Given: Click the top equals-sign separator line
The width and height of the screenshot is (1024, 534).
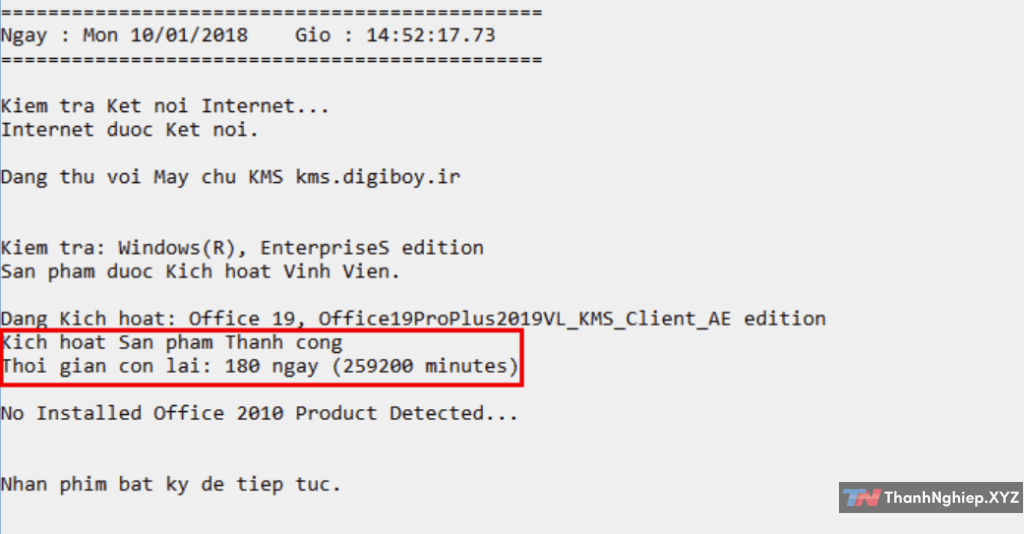Looking at the screenshot, I should pyautogui.click(x=271, y=13).
